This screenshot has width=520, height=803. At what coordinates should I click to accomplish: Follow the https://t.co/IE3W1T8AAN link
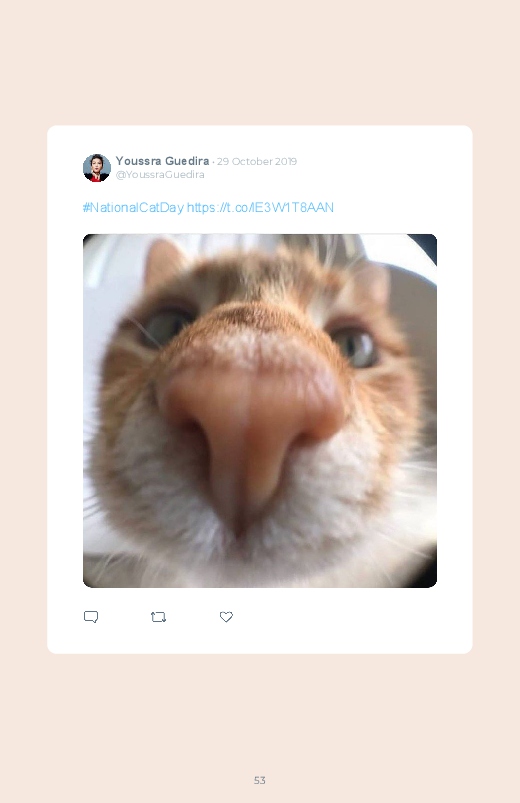tap(260, 207)
